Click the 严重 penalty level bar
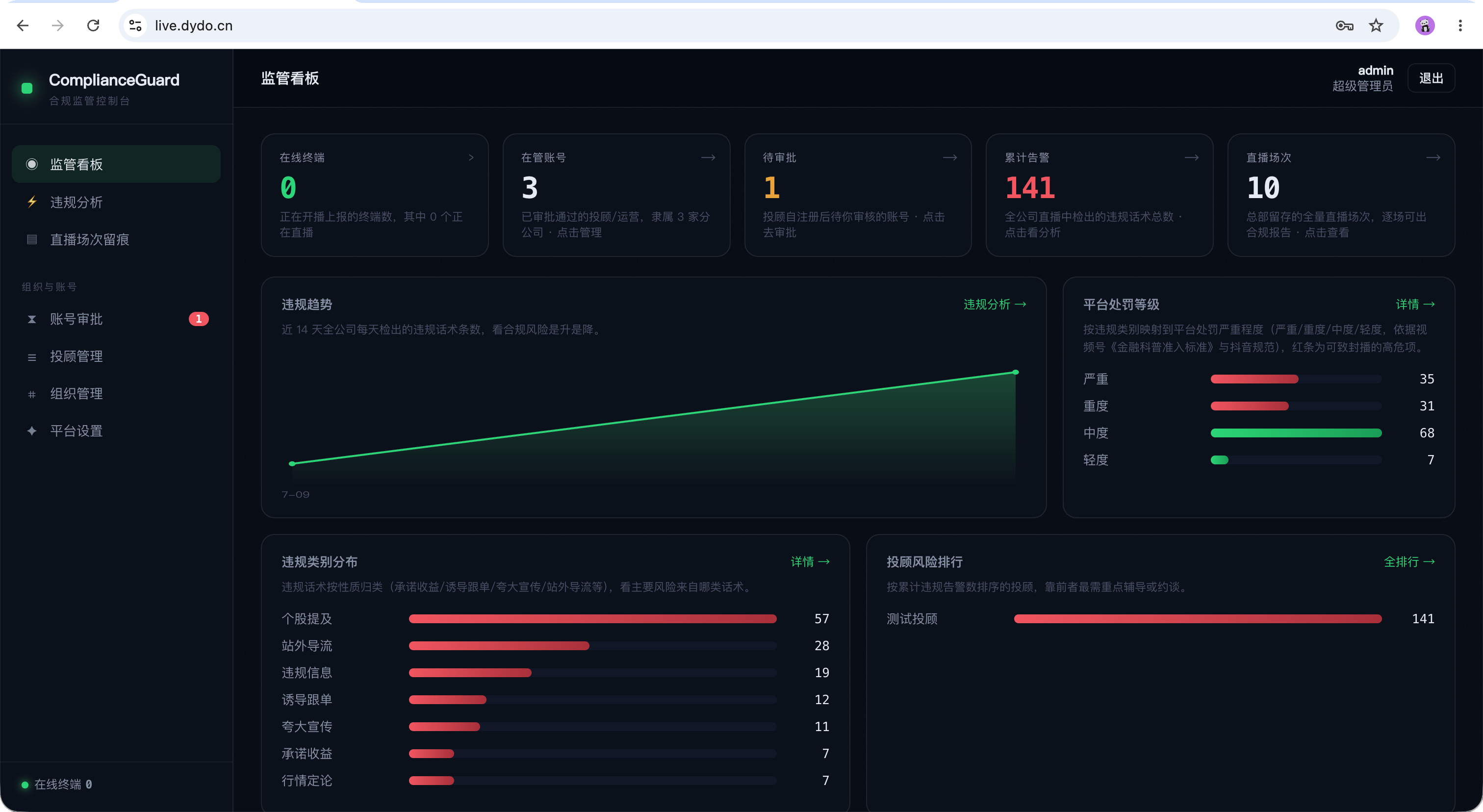Screen dimensions: 1483x812 tap(1296, 379)
